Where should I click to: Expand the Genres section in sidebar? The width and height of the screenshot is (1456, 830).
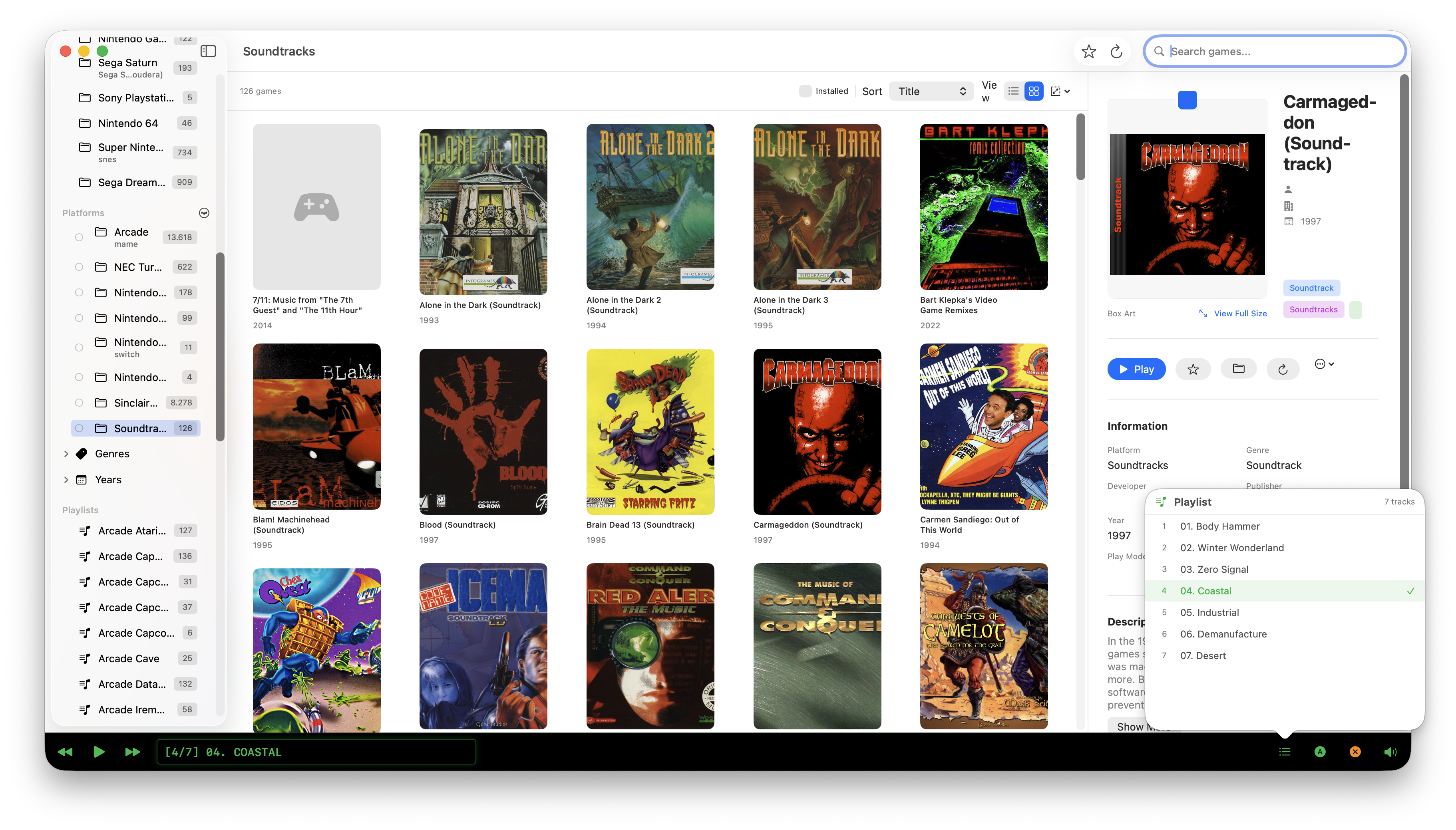point(66,453)
